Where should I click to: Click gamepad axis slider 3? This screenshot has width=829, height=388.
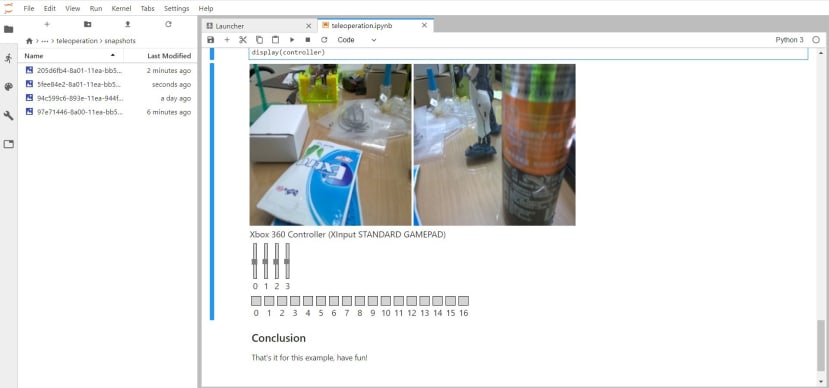tap(287, 261)
